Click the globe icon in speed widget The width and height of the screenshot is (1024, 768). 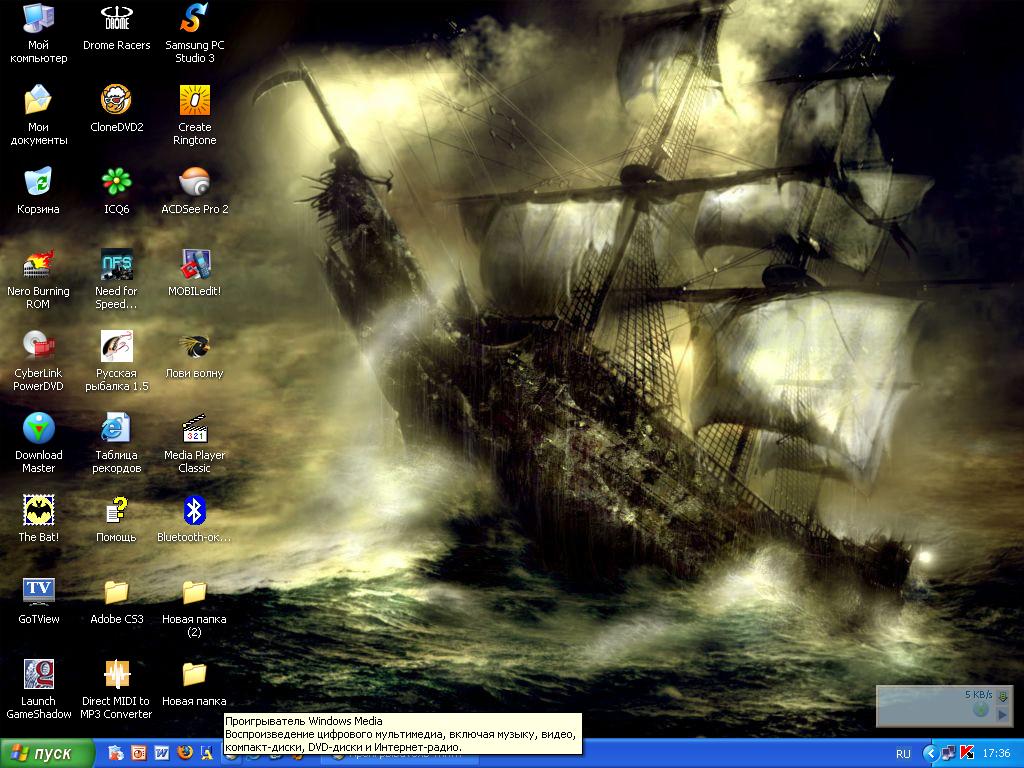(980, 709)
